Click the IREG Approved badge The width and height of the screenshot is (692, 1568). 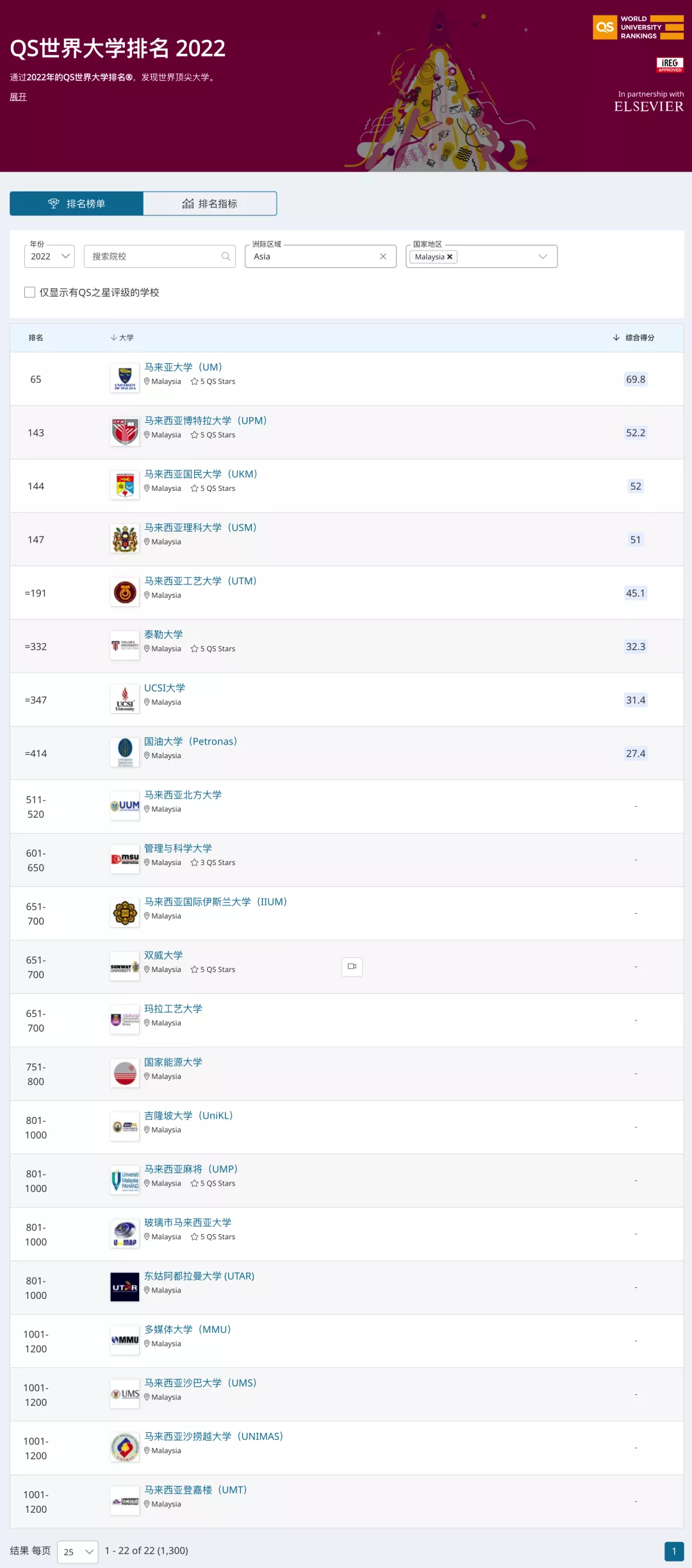[x=670, y=64]
